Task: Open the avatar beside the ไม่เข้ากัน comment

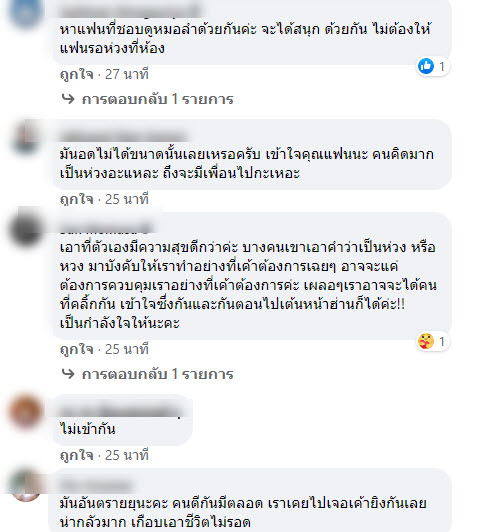Action: [x=26, y=411]
